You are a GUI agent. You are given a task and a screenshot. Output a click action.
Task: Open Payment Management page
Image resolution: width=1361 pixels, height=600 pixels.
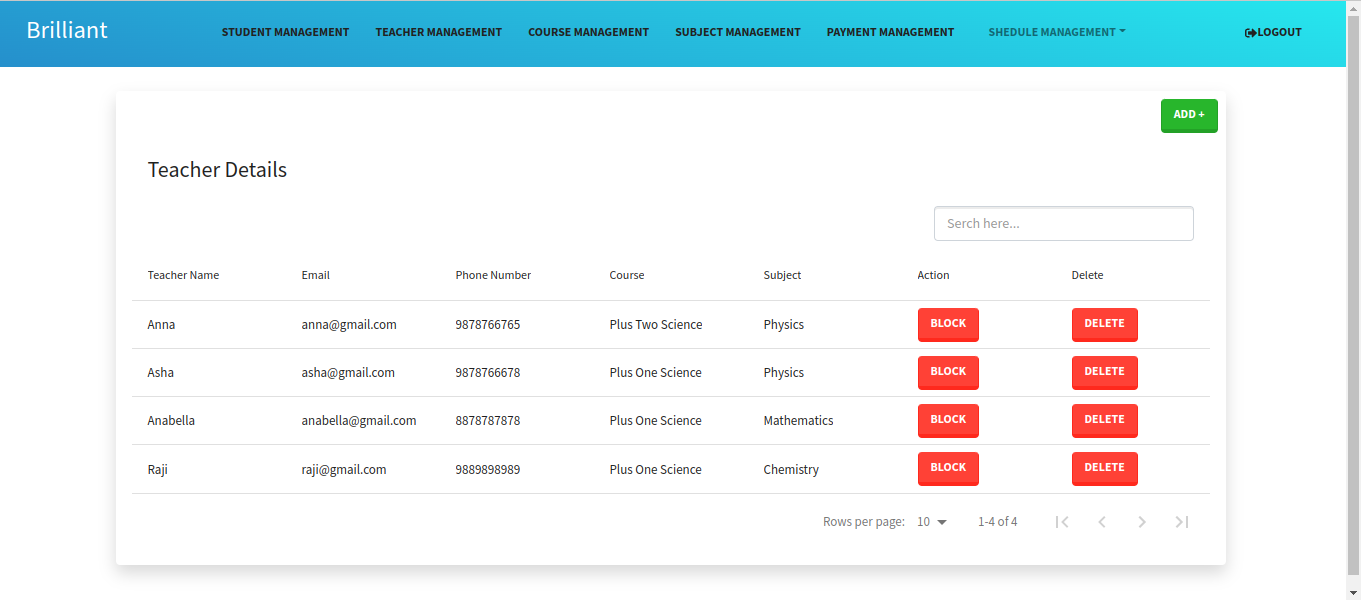(x=890, y=32)
